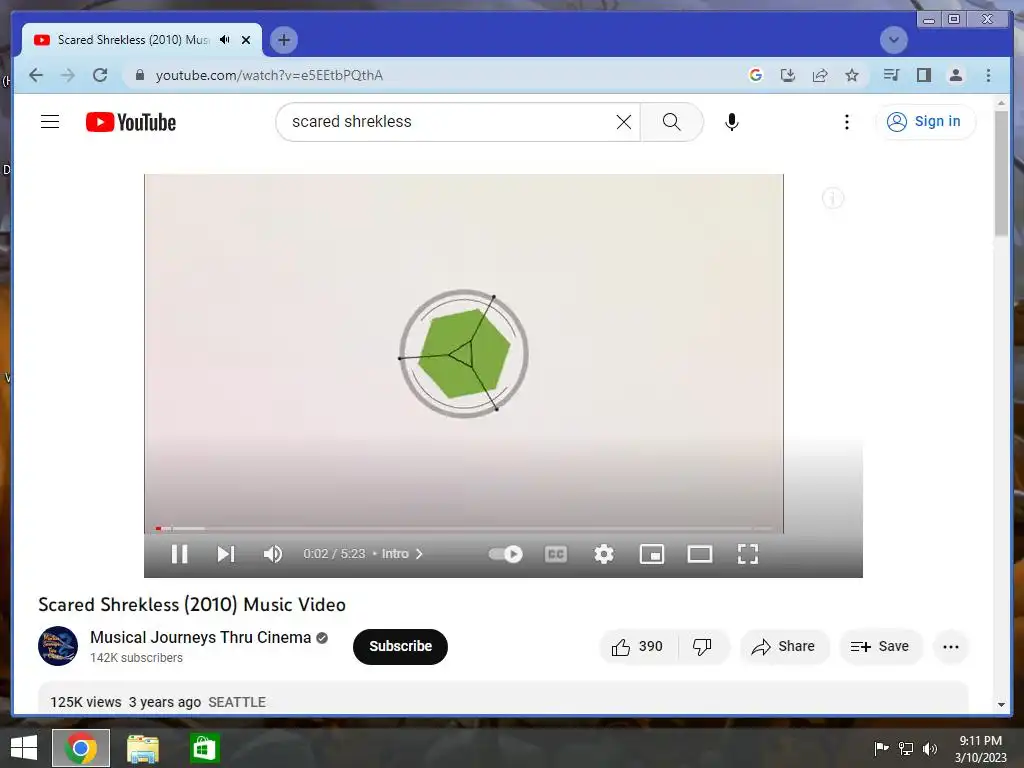Click the SEATTLE hashtag link
This screenshot has width=1024, height=768.
[237, 703]
